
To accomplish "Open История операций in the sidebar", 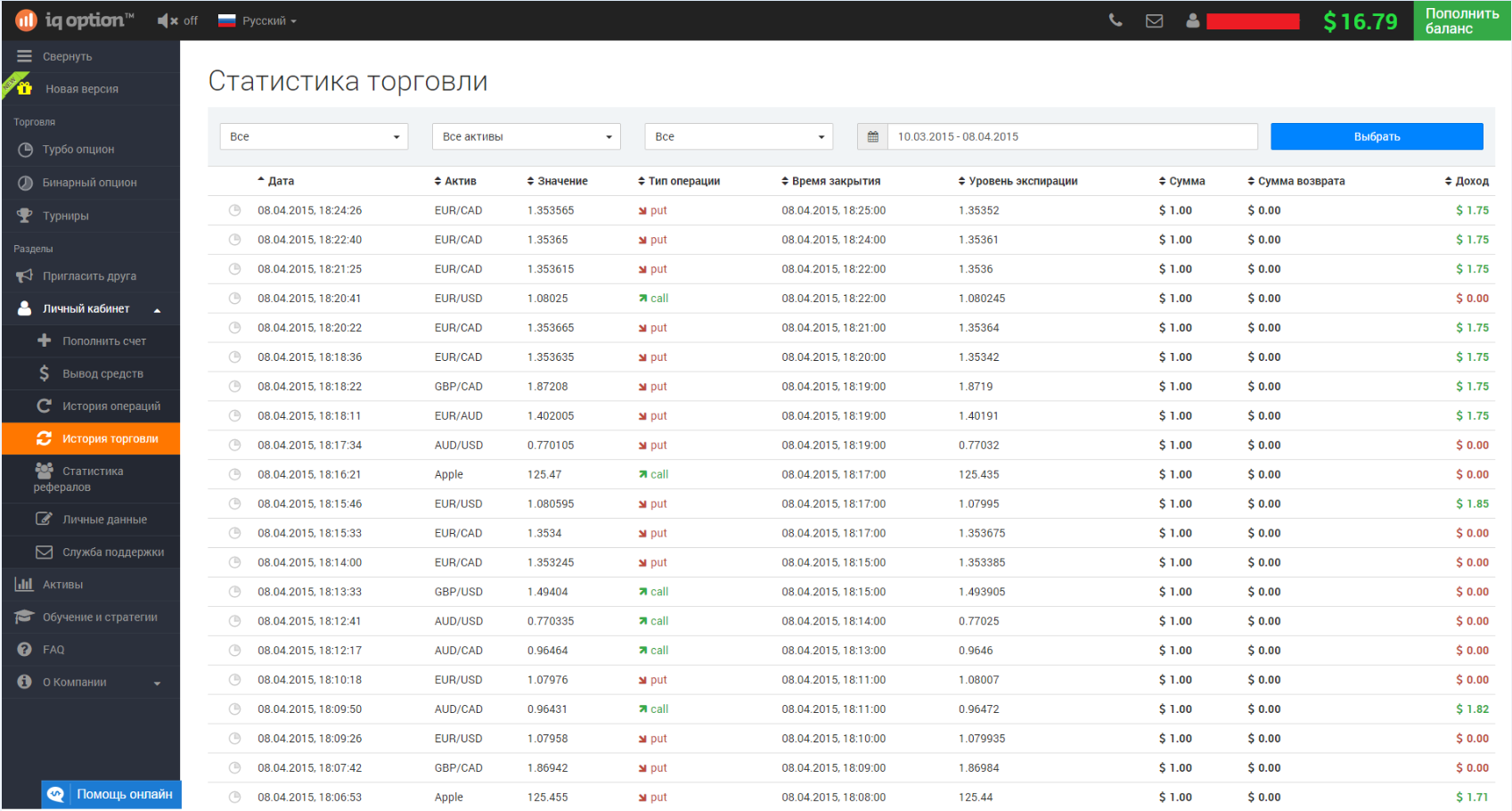I will 110,406.
